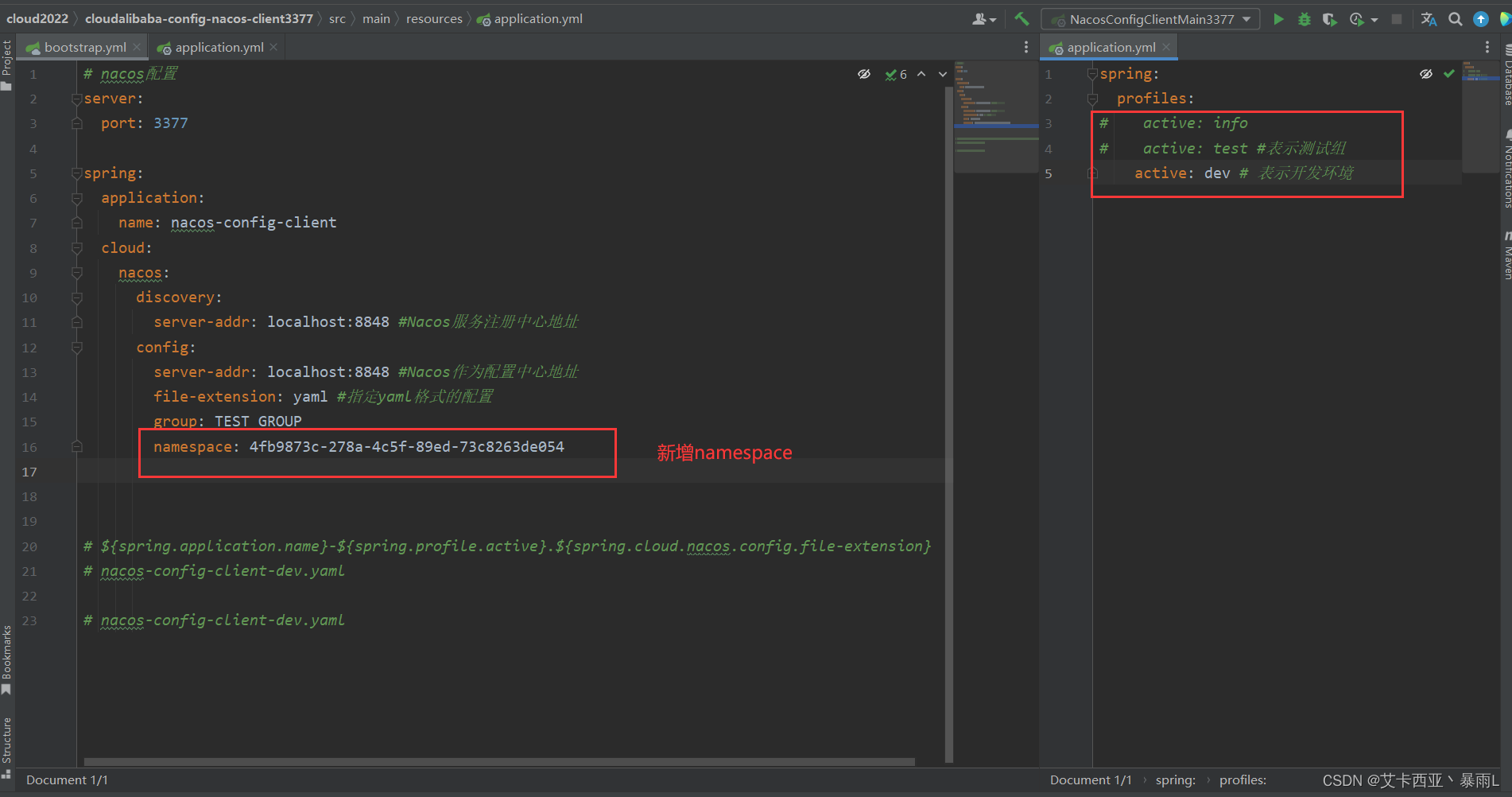This screenshot has width=1512, height=797.
Task: Click commented 'active: info' line
Action: [x=1174, y=123]
